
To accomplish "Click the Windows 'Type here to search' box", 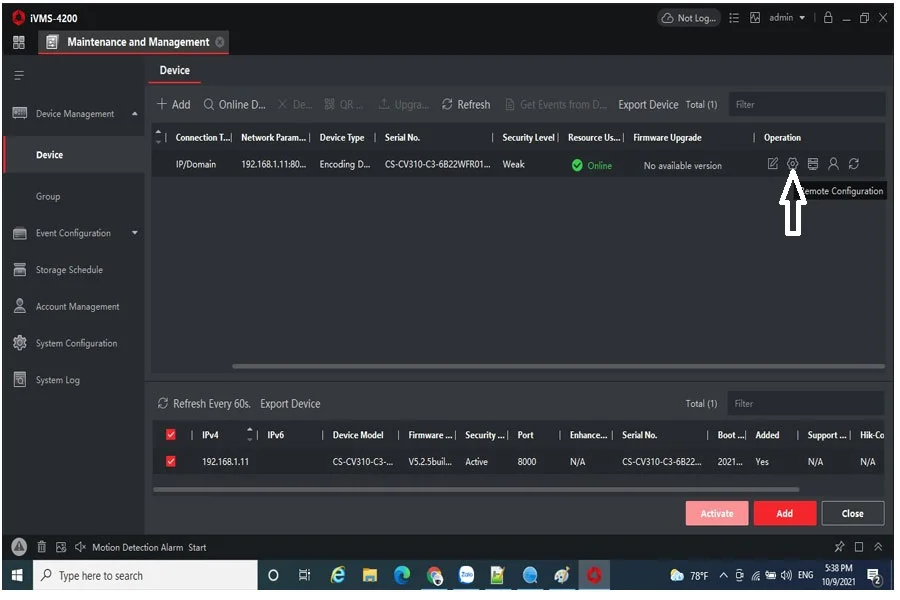I will 146,575.
